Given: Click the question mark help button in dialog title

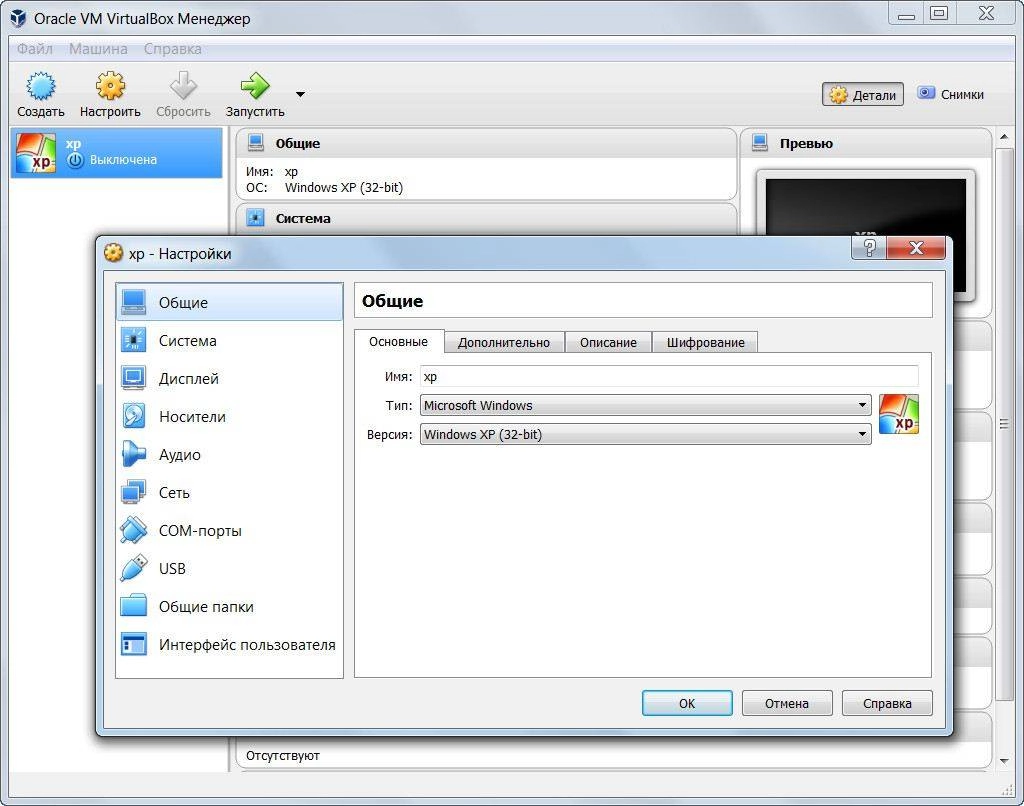Looking at the screenshot, I should [x=869, y=248].
